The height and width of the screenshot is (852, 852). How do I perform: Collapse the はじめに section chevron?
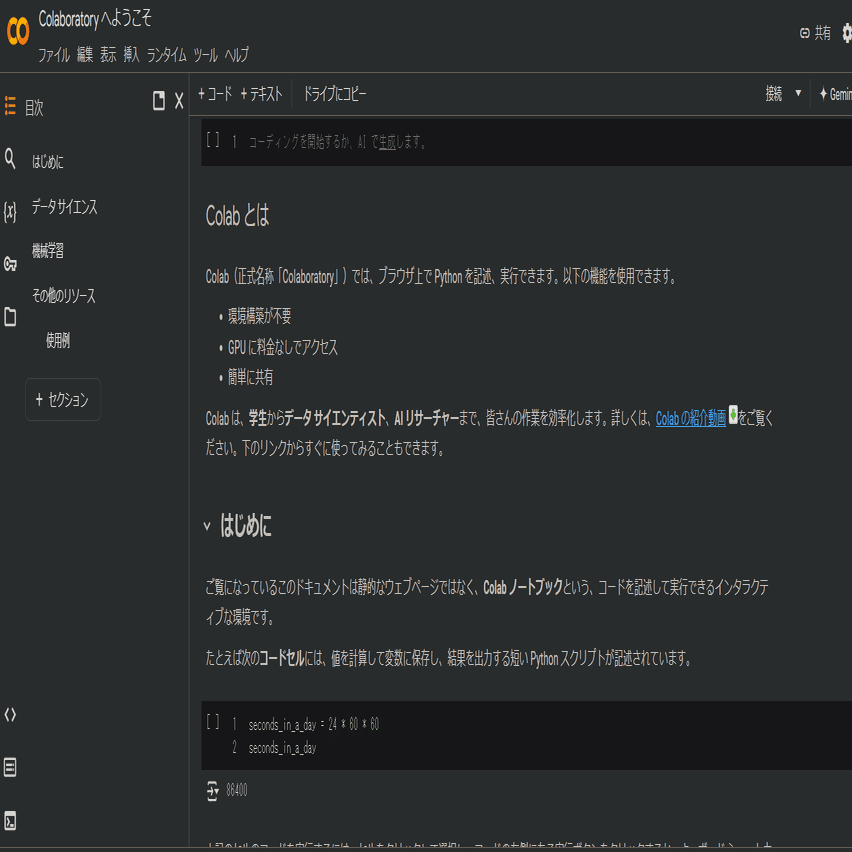[207, 526]
